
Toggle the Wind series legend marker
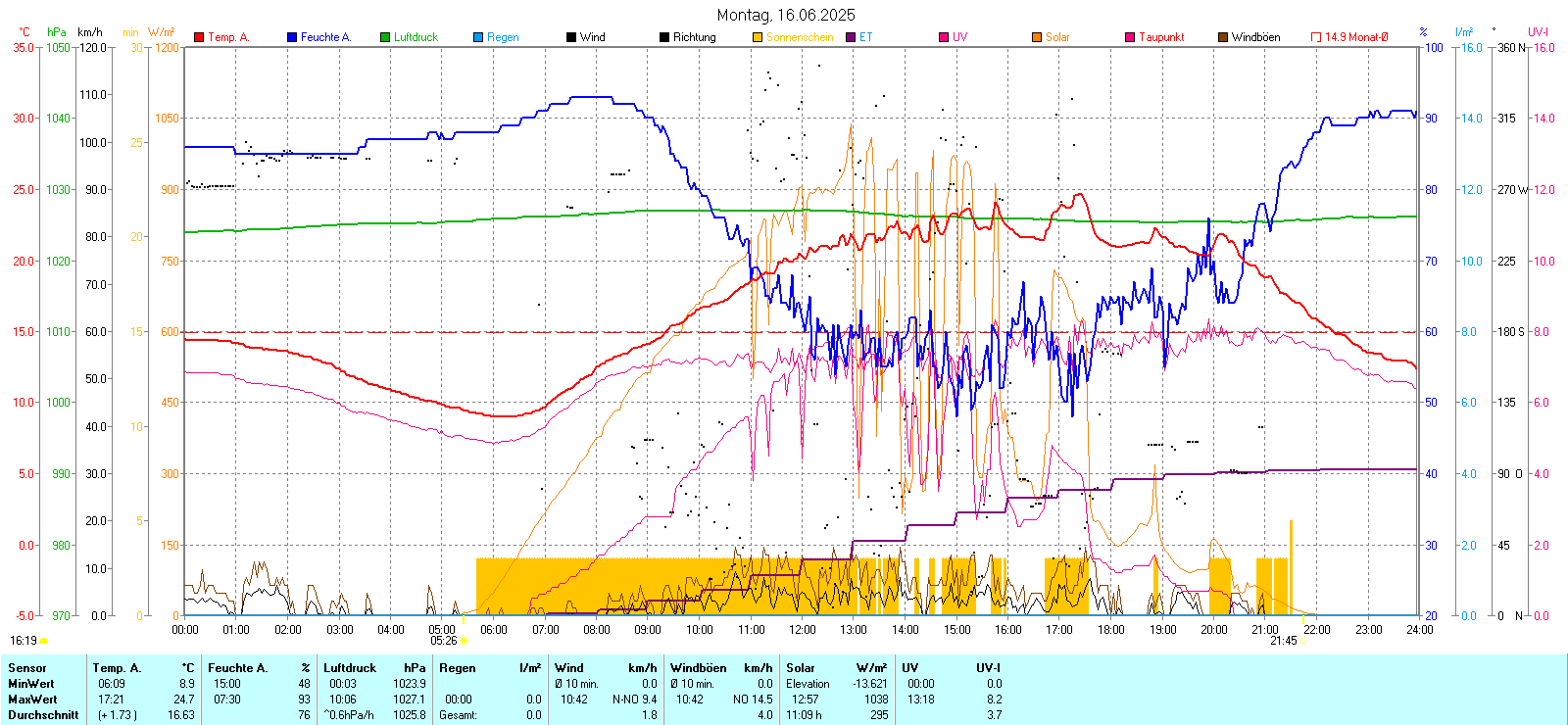pos(571,37)
